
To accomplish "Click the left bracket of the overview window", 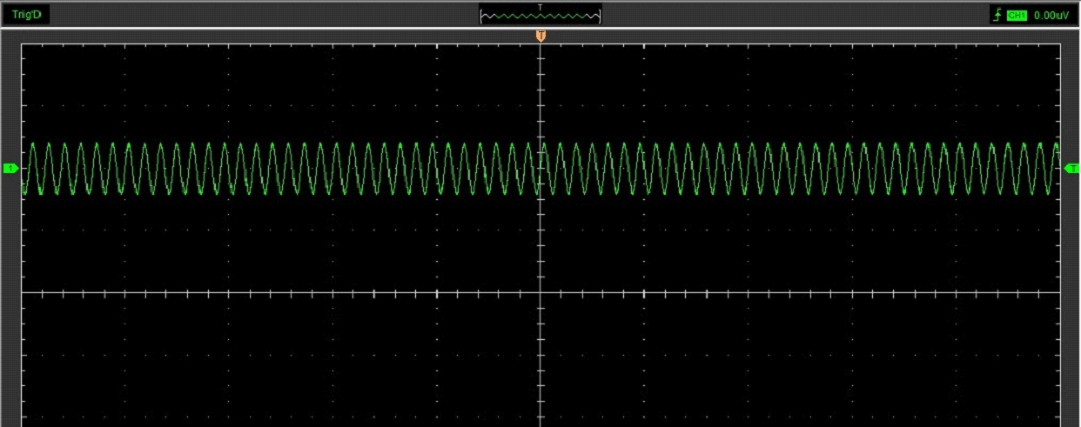I will [482, 15].
